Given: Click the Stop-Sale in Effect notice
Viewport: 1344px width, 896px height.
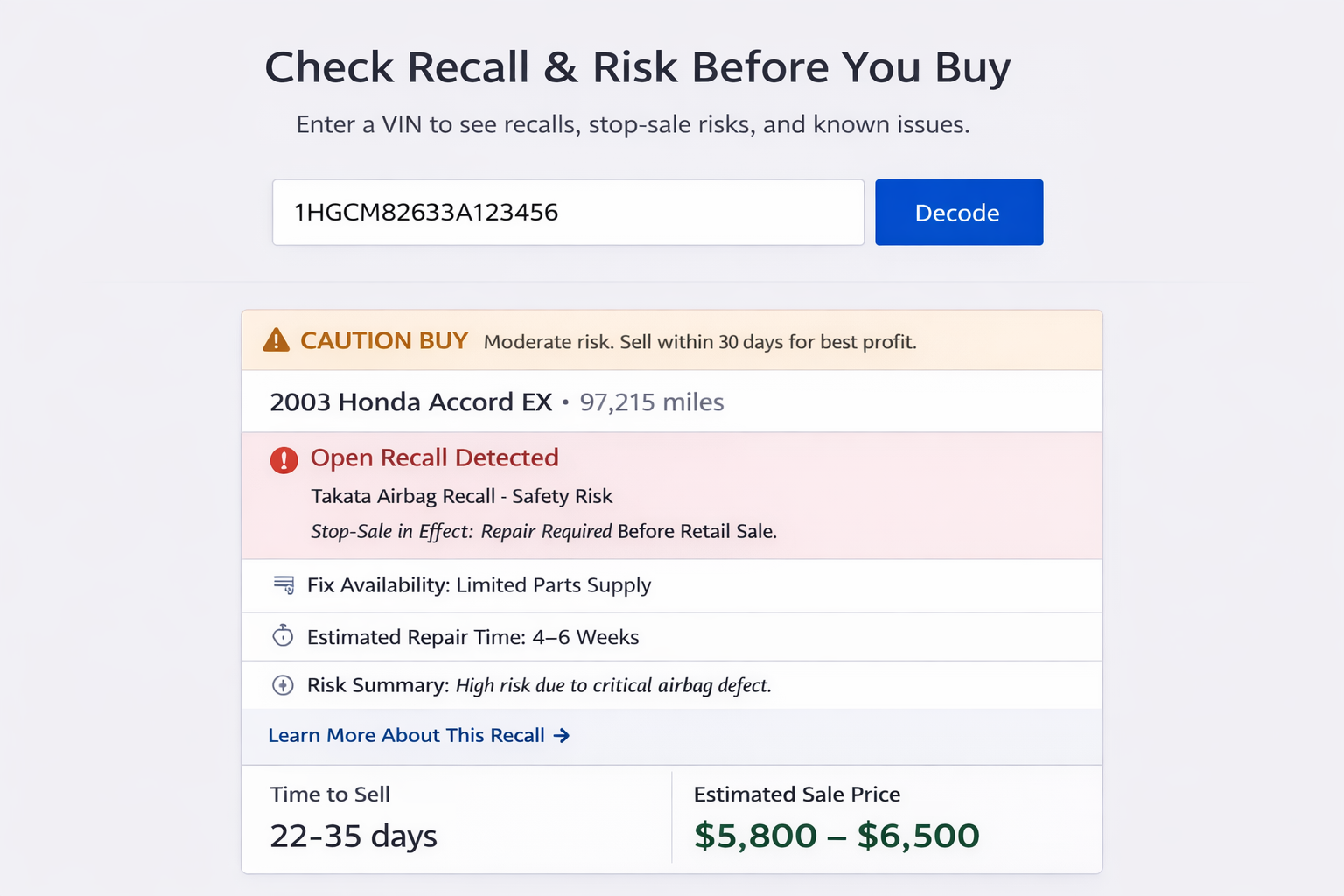Looking at the screenshot, I should (x=543, y=531).
